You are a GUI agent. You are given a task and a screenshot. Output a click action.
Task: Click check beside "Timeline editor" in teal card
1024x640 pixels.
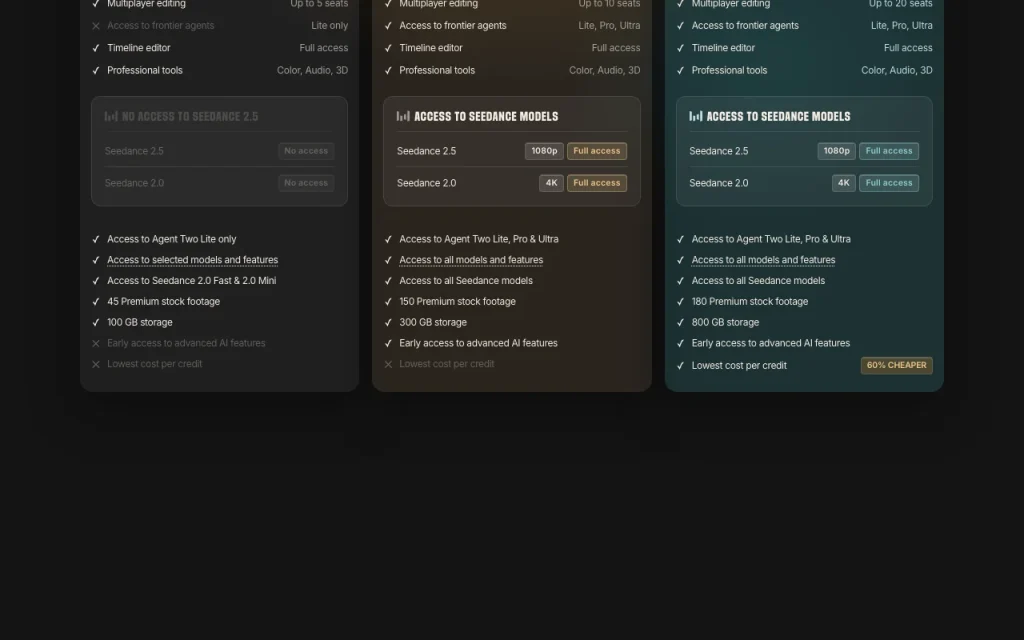click(x=680, y=48)
